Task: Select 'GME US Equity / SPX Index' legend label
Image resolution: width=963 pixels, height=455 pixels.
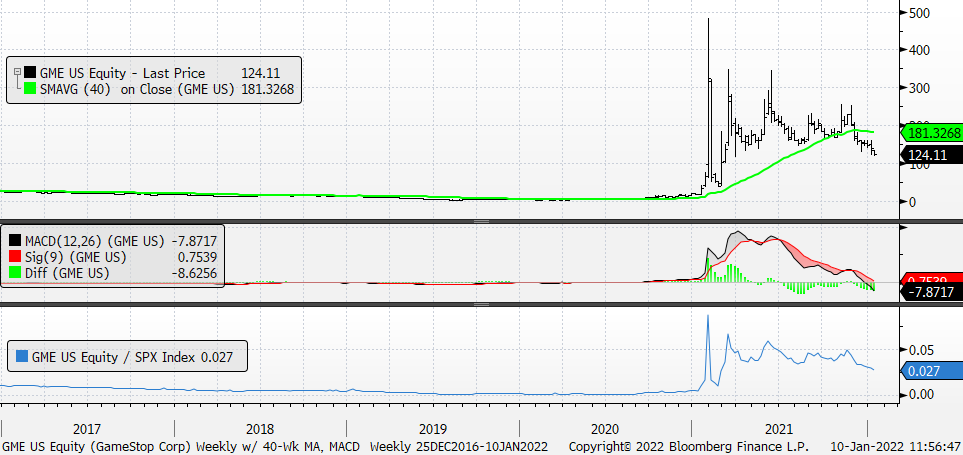Action: pos(114,356)
